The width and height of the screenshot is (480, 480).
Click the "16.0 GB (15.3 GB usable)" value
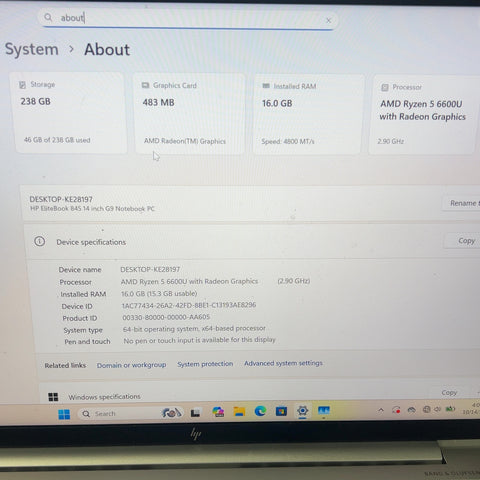pos(159,293)
